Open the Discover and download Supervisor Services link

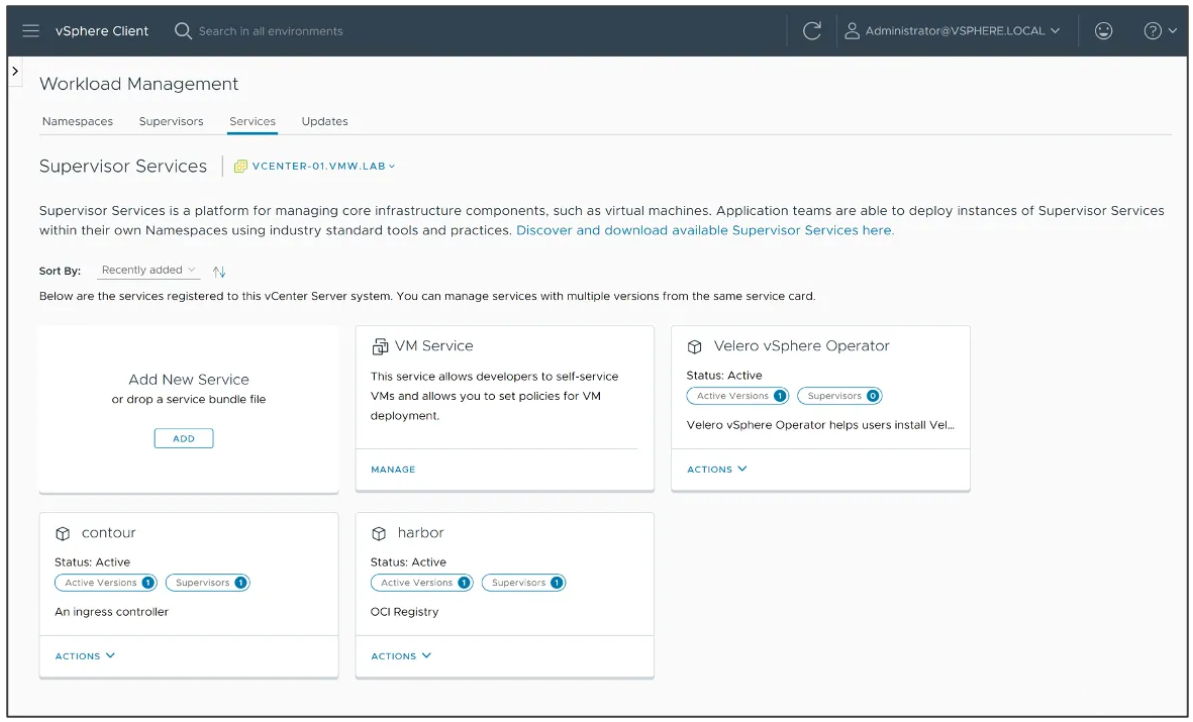pos(705,231)
